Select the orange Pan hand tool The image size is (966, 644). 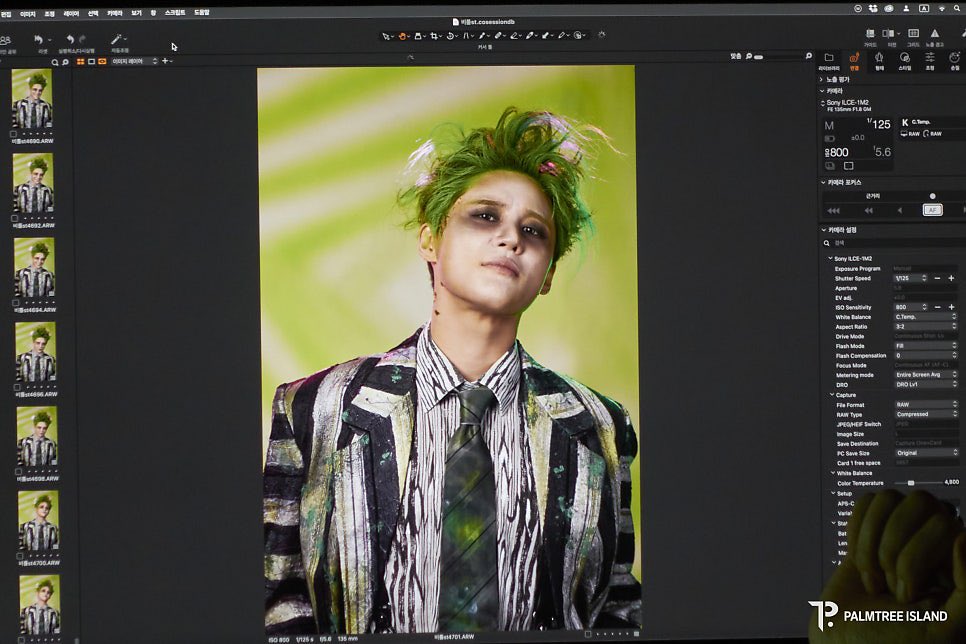(x=402, y=36)
